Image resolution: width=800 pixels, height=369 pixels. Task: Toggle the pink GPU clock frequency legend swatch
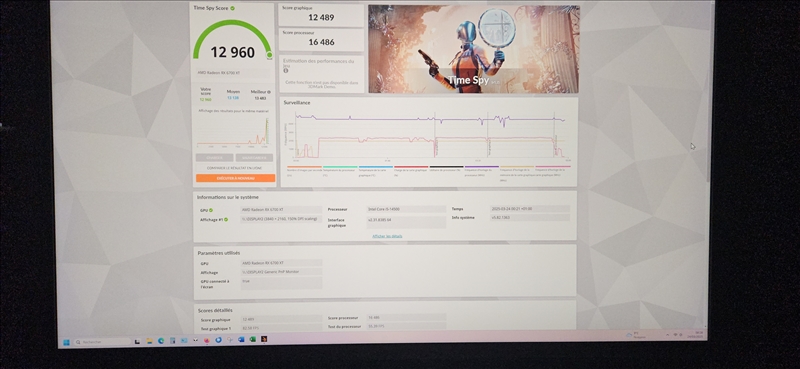tap(553, 166)
